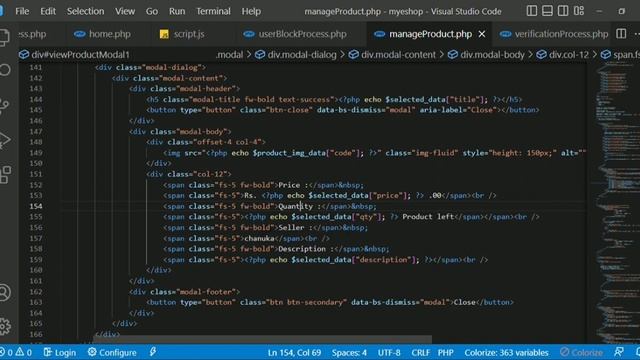Open the Run menu
The width and height of the screenshot is (640, 360).
pos(177,11)
